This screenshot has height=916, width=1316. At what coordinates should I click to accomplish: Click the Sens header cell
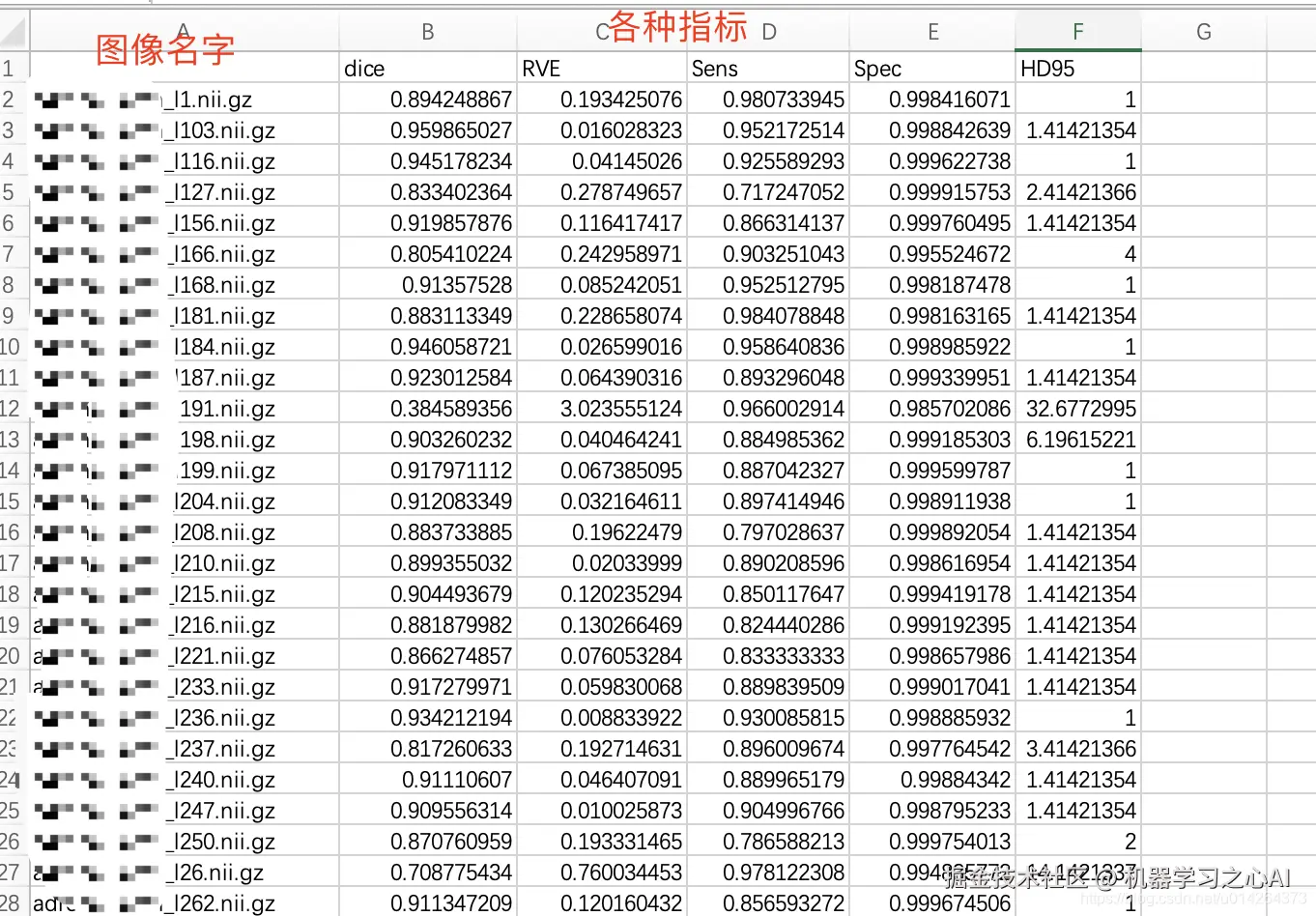pos(768,69)
